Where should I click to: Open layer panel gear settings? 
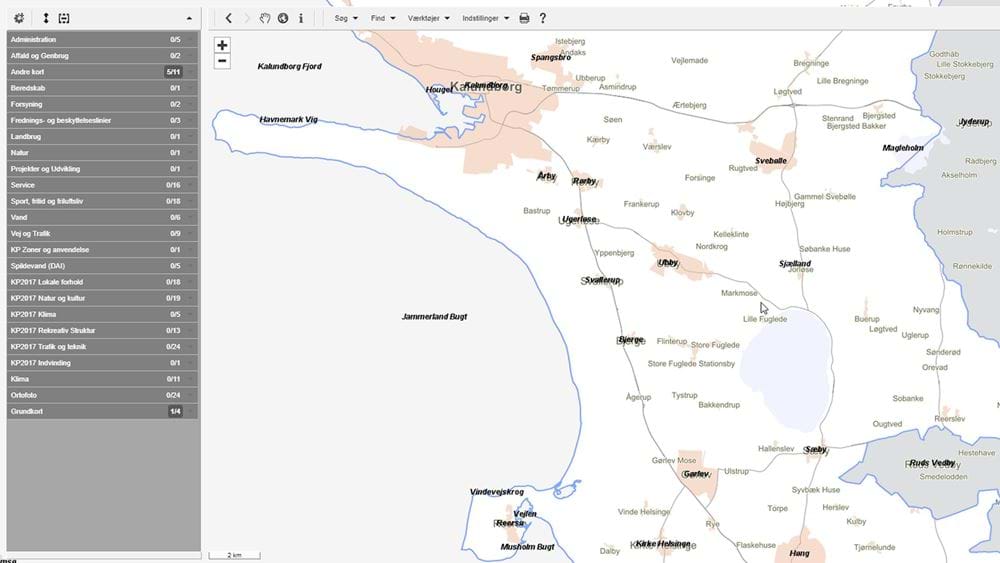tap(19, 18)
